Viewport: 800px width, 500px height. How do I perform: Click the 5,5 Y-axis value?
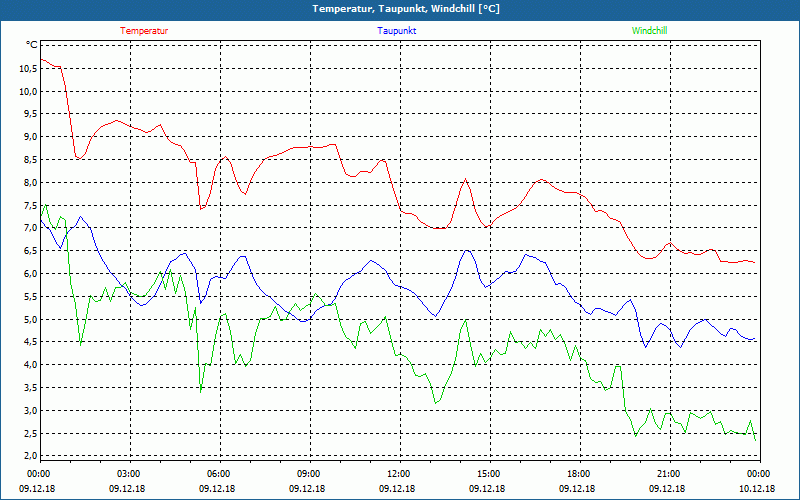(30, 296)
